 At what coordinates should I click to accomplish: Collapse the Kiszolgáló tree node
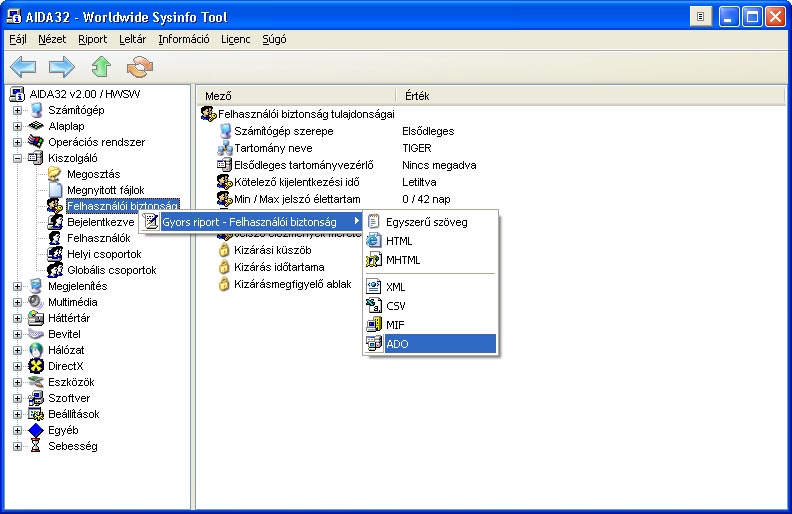pos(17,158)
